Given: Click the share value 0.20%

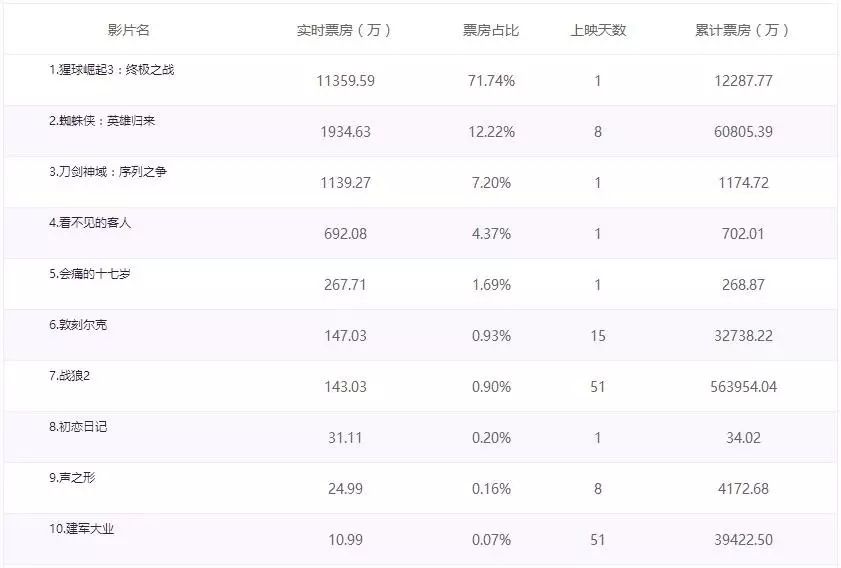Looking at the screenshot, I should tap(491, 438).
